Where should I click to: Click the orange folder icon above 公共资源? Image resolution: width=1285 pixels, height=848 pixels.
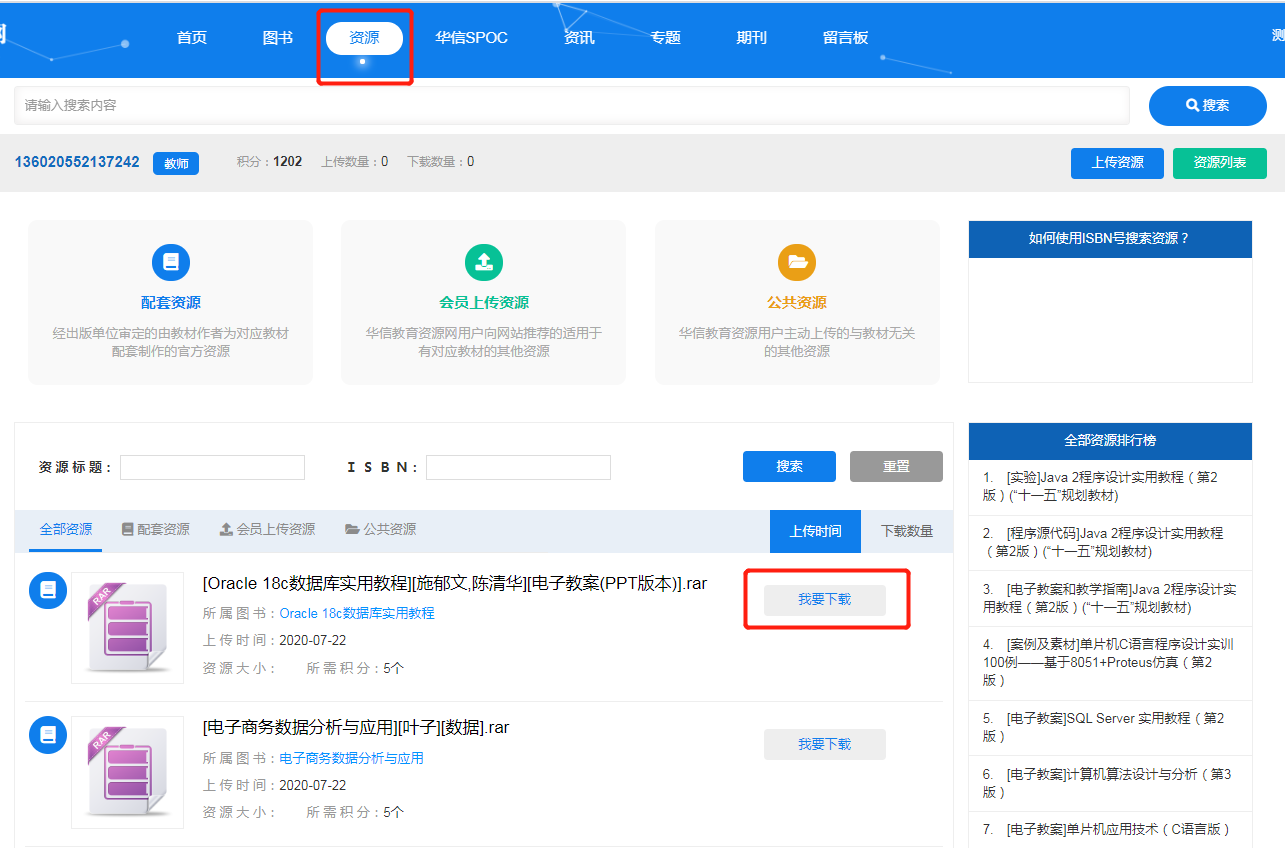click(797, 262)
